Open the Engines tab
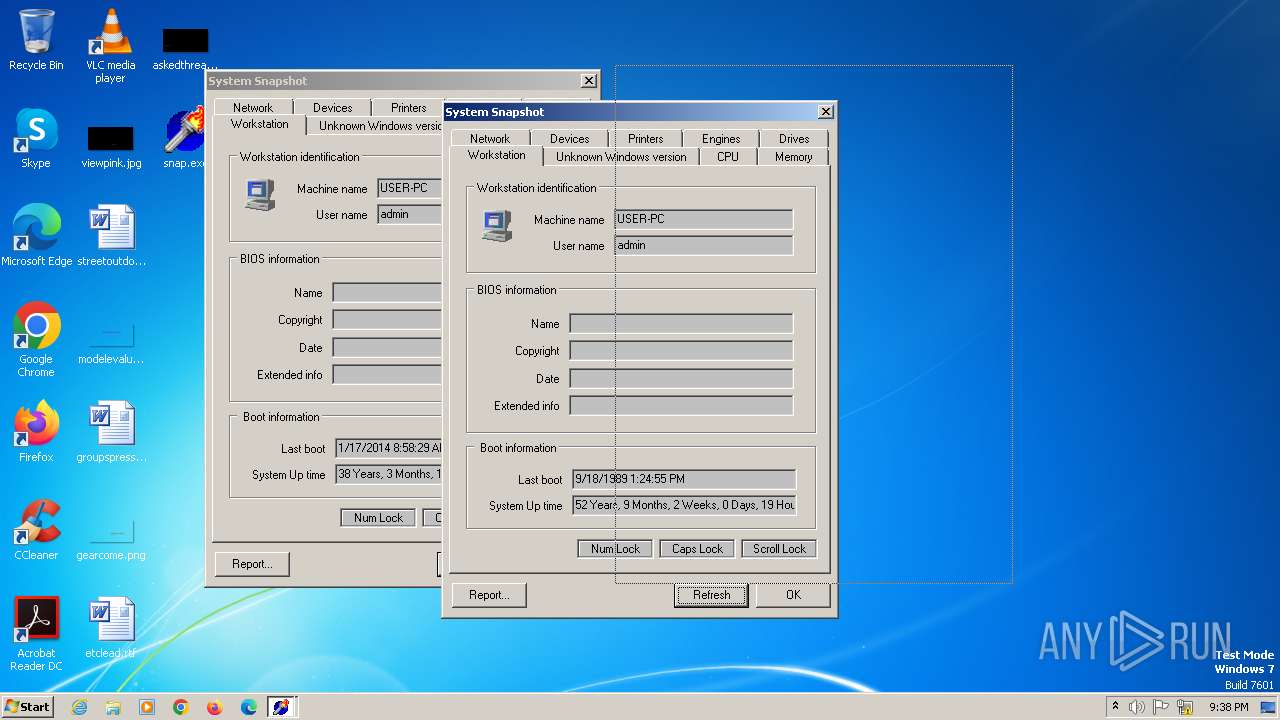The height and width of the screenshot is (720, 1280). 721,139
